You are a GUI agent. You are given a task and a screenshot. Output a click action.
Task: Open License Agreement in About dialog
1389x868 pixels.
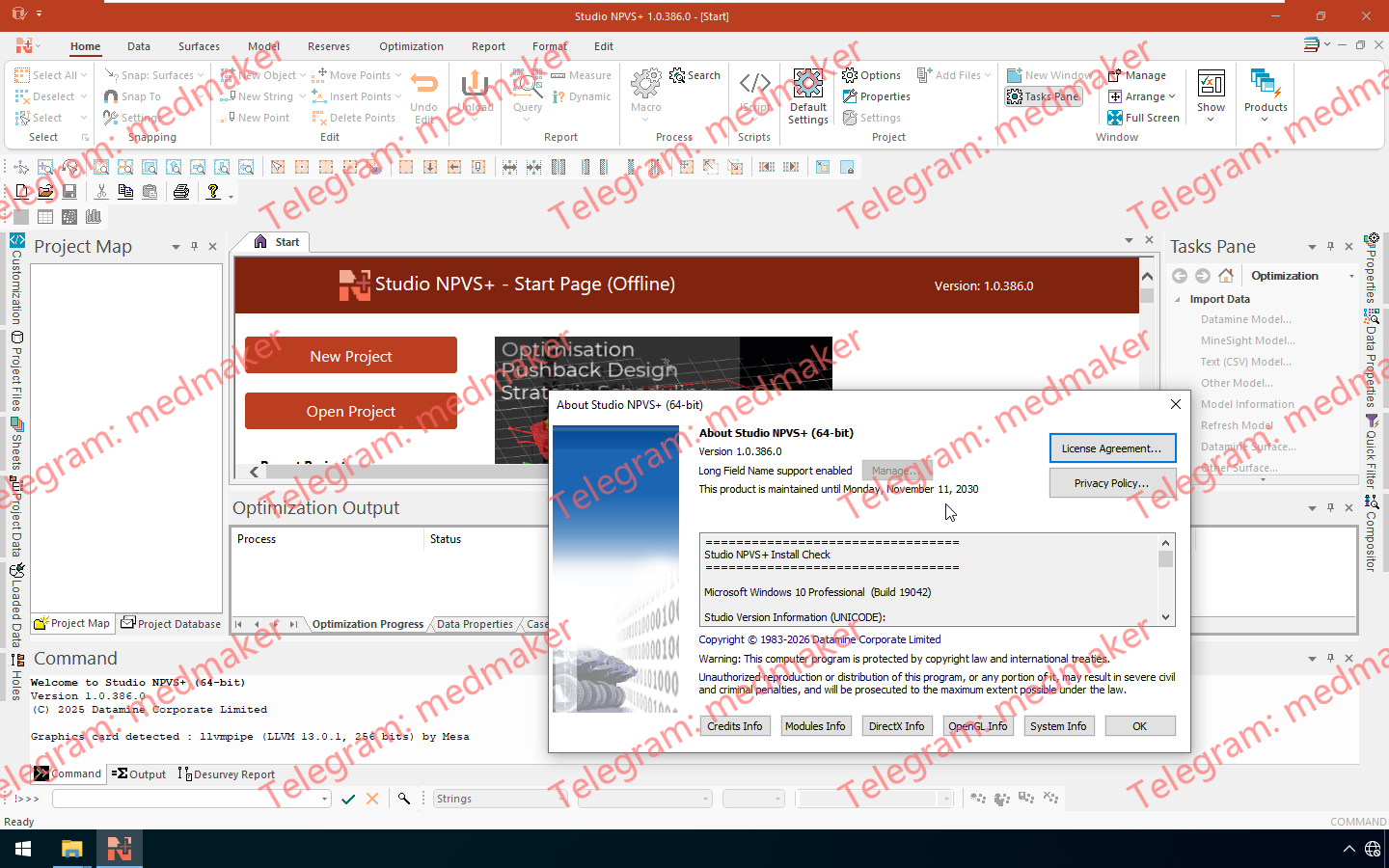(x=1112, y=448)
